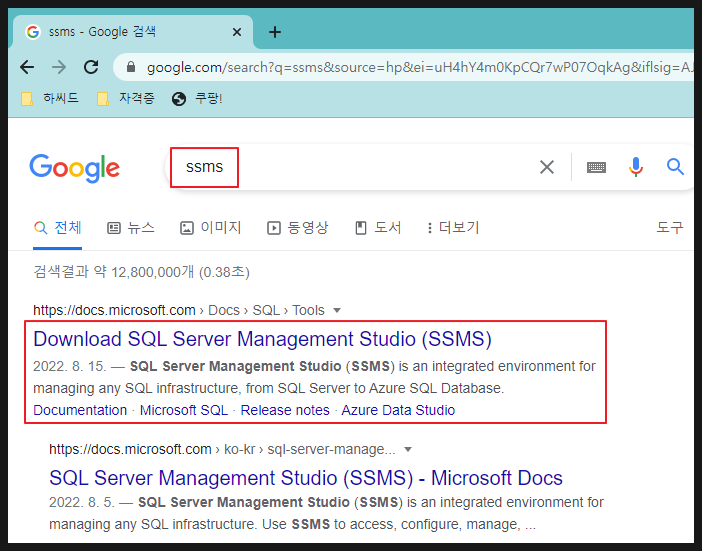Click the Google logo
The width and height of the screenshot is (702, 551).
(x=75, y=168)
